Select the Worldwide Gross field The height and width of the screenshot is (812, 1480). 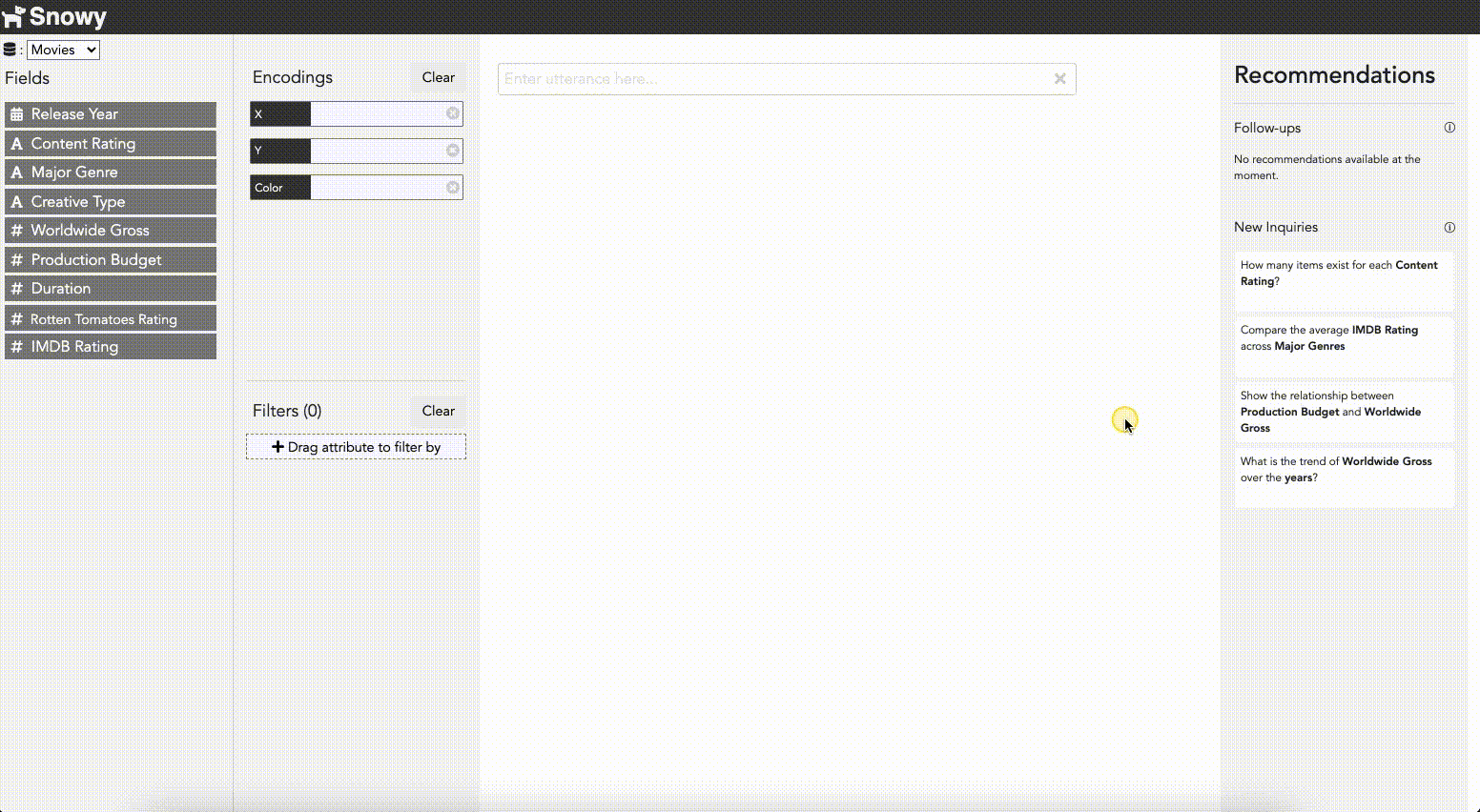(x=111, y=231)
